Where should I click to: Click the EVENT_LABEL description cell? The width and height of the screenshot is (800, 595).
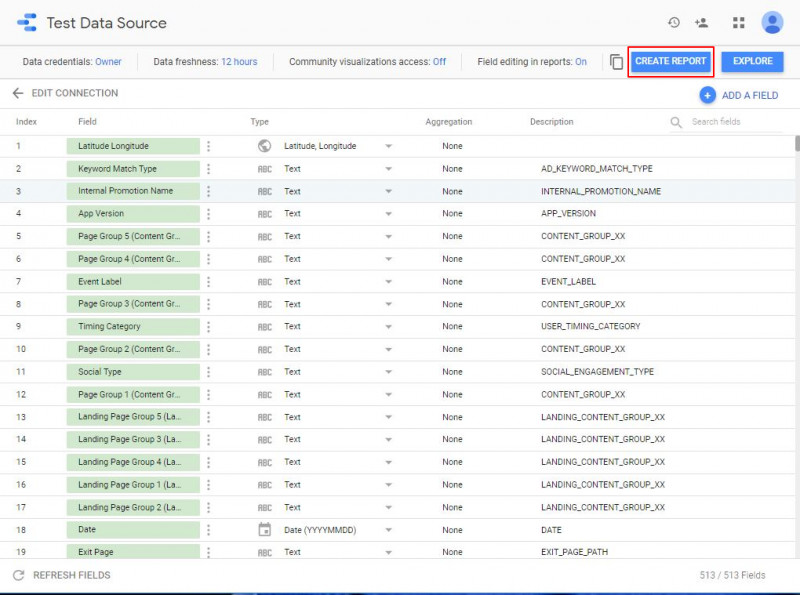pos(568,282)
